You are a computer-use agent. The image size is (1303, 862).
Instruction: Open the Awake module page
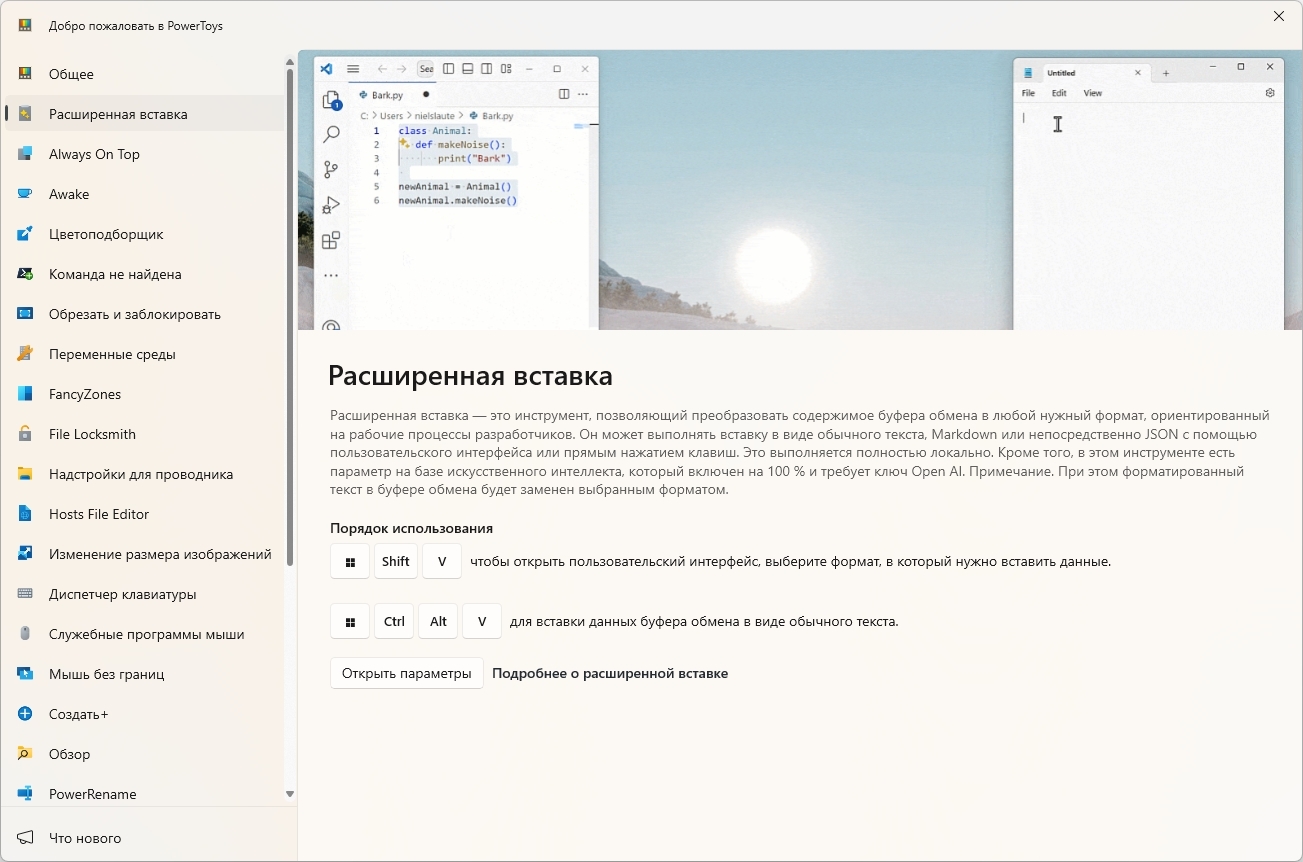click(x=145, y=194)
